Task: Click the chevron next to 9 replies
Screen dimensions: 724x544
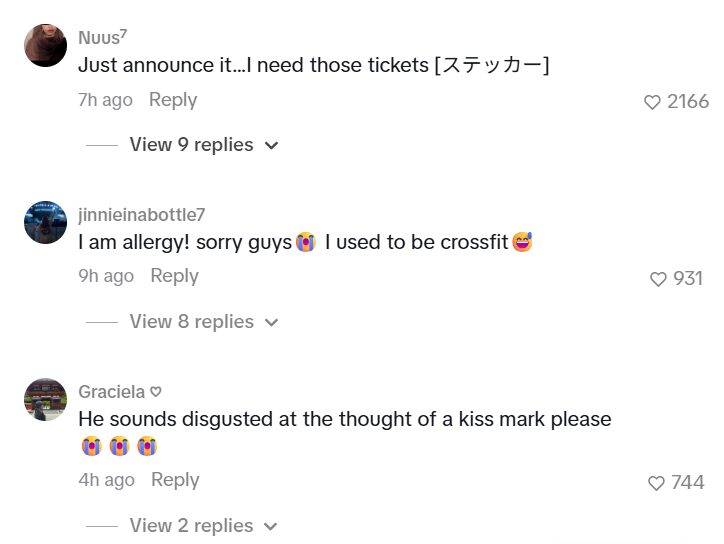Action: tap(271, 146)
